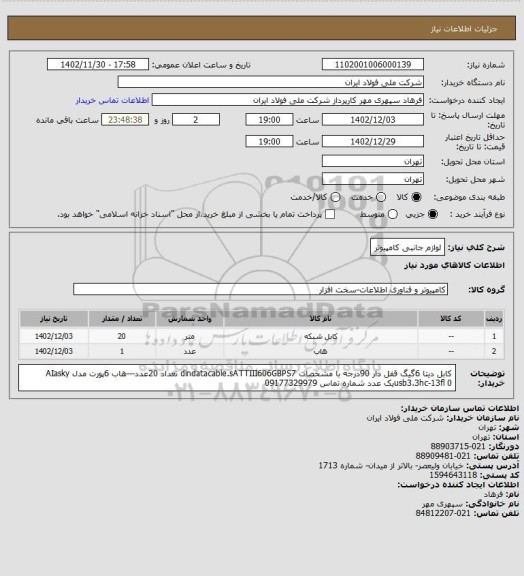Screen dimensions: 524x576
Task: Click the general description field لوازم جانبی کامپیوتر
Action: click(x=407, y=248)
